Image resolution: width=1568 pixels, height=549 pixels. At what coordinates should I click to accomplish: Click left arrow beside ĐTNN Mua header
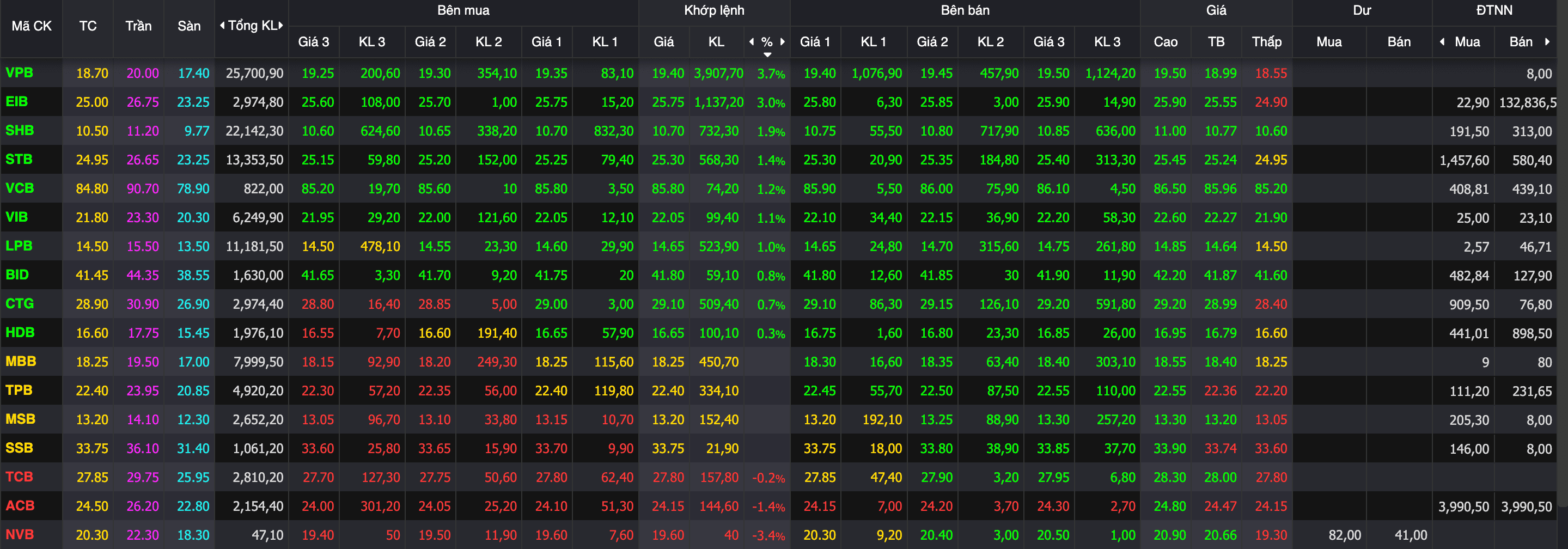pos(1442,41)
